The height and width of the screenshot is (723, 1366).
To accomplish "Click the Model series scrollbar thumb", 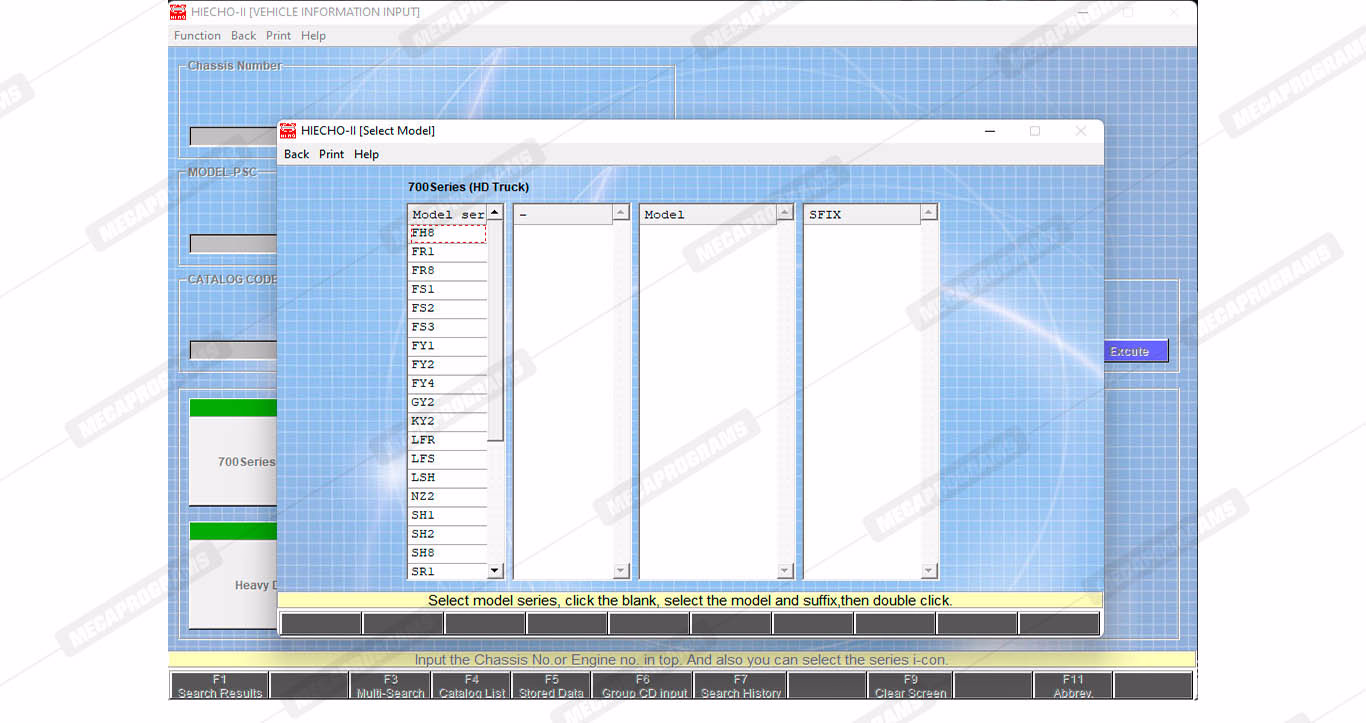I will 495,330.
